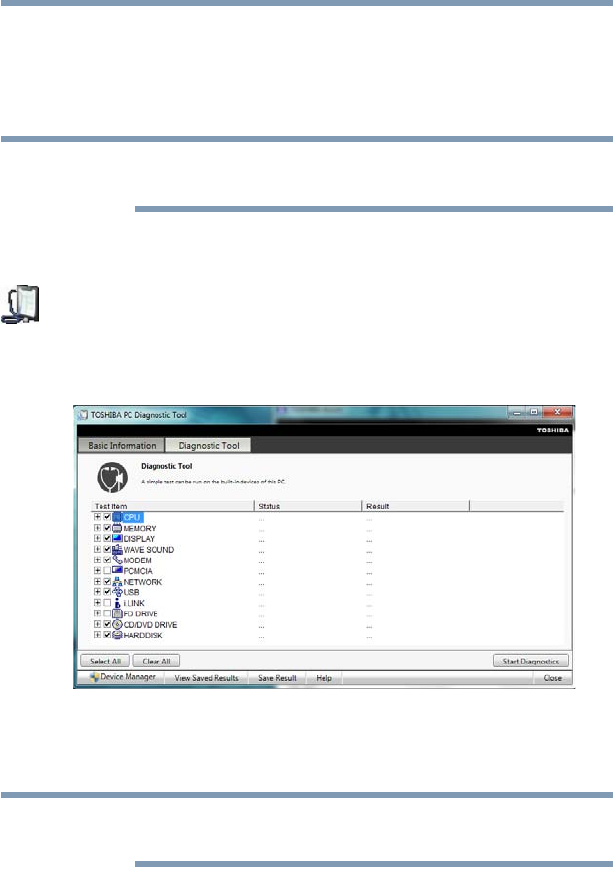The image size is (613, 877).
Task: Uncheck the CPU test checkbox
Action: [107, 517]
